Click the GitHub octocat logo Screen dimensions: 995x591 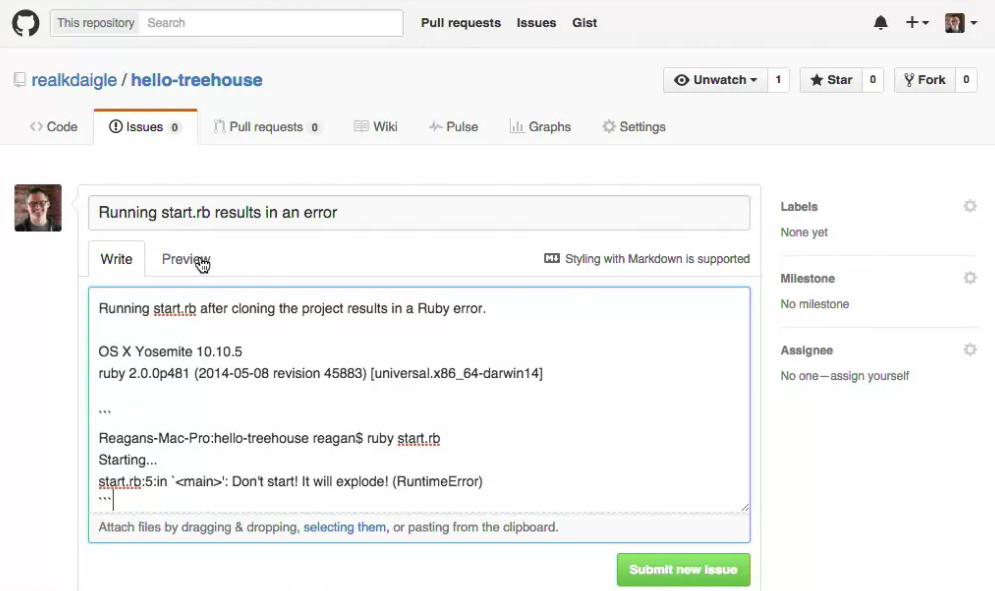pos(25,23)
